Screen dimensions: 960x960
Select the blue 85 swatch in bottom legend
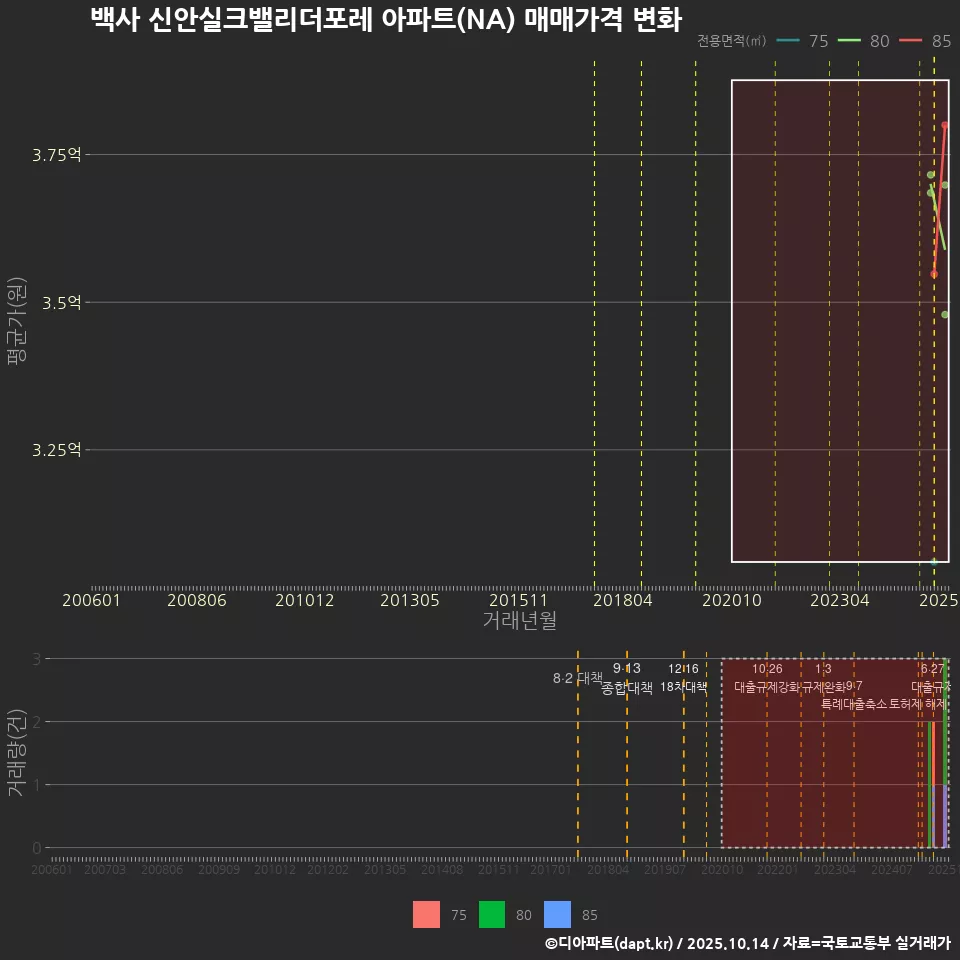point(557,915)
